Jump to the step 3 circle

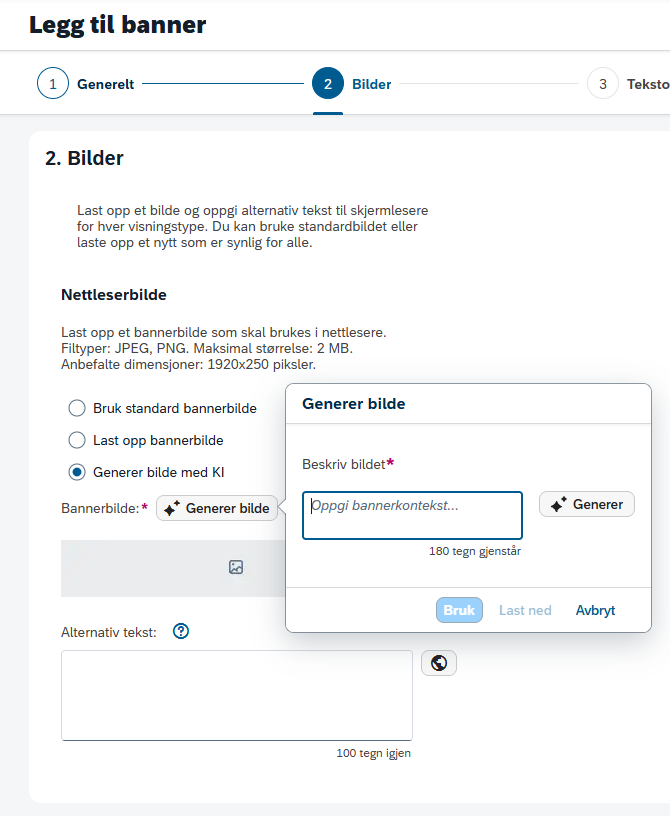pyautogui.click(x=603, y=83)
